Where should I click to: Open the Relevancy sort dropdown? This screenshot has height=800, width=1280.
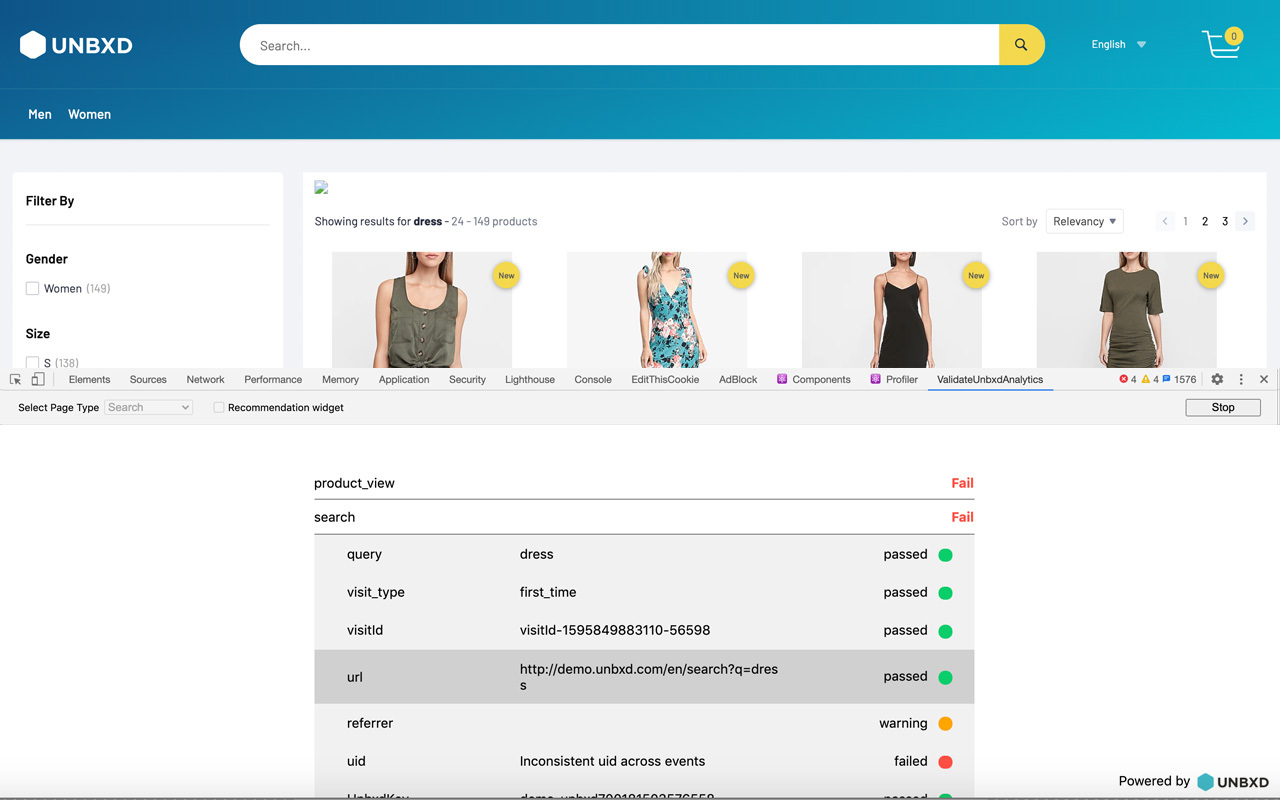(1084, 221)
